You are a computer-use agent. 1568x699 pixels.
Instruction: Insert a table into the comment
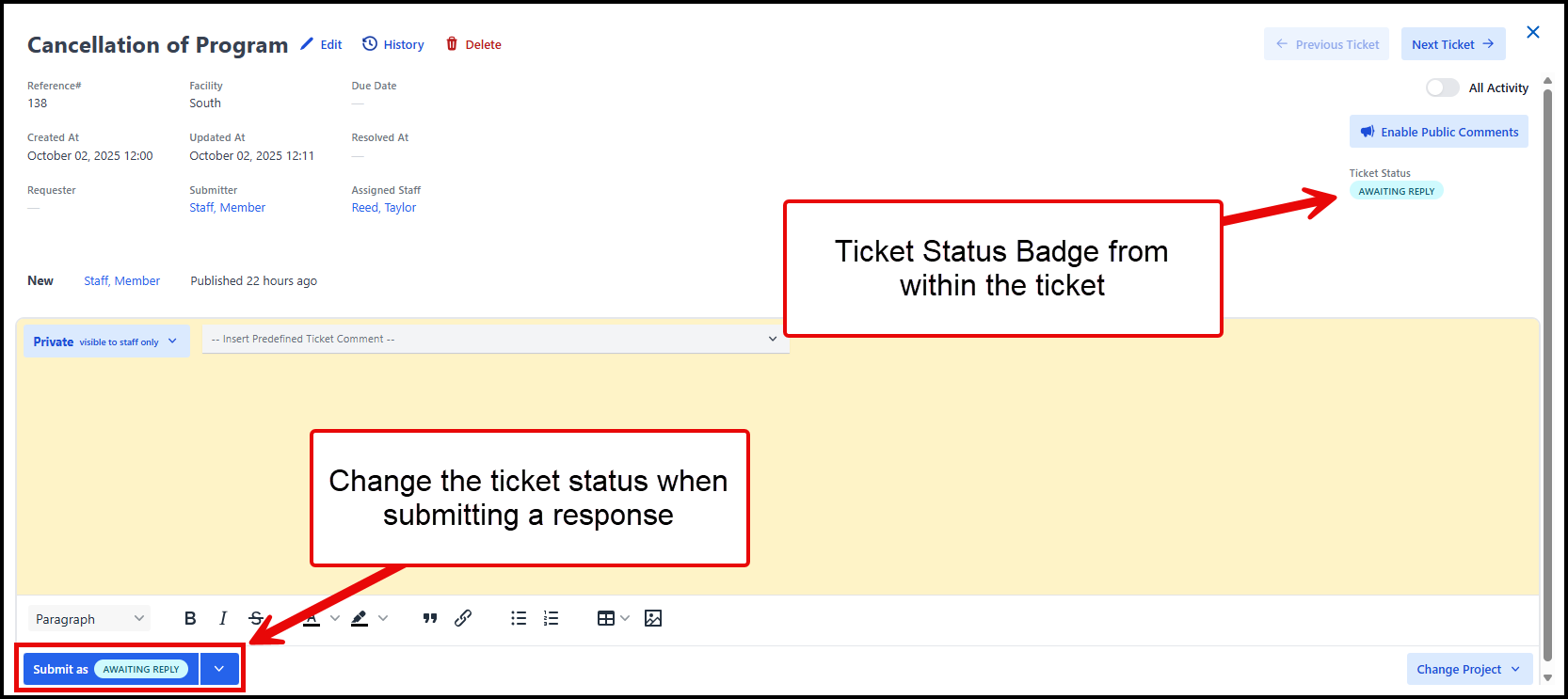point(606,618)
